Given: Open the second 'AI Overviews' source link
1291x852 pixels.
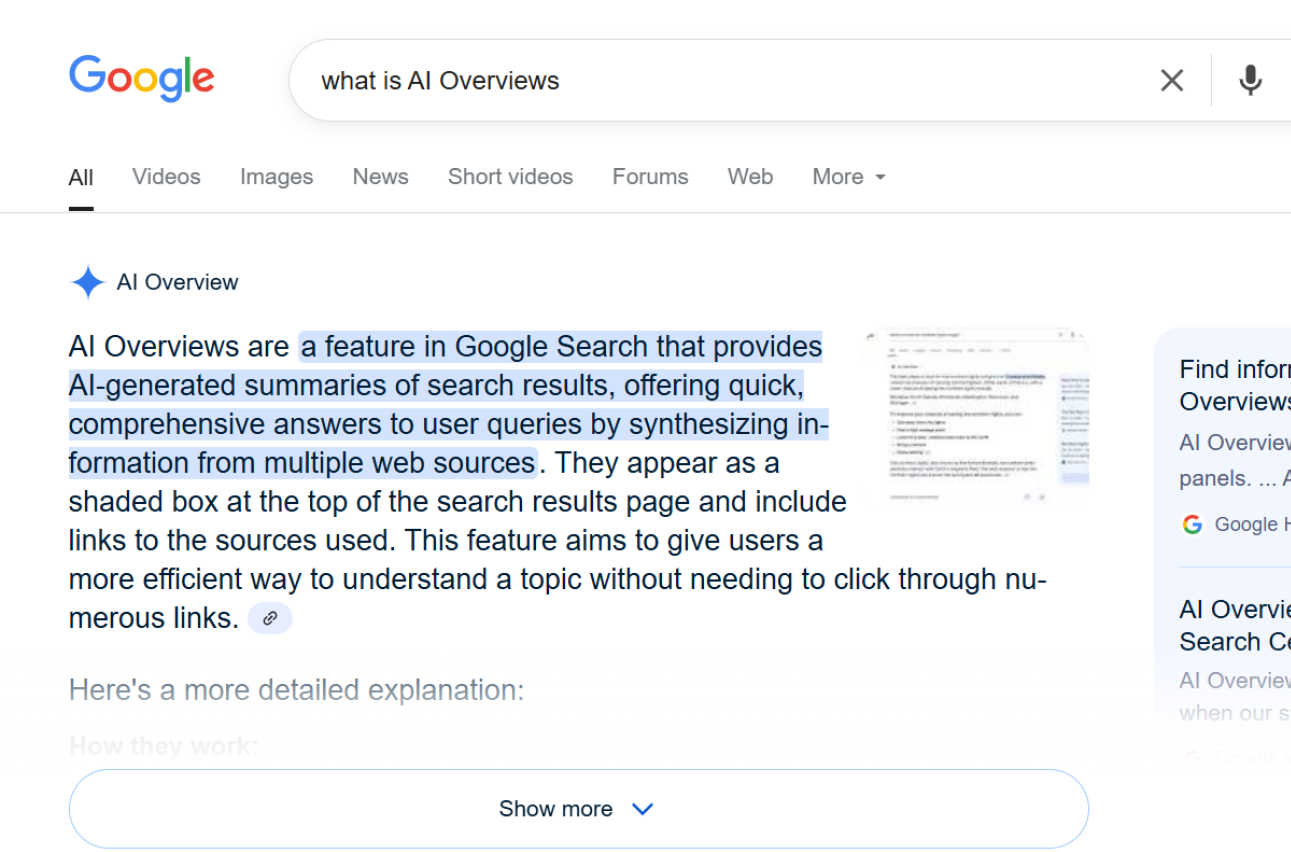Looking at the screenshot, I should (x=1234, y=625).
